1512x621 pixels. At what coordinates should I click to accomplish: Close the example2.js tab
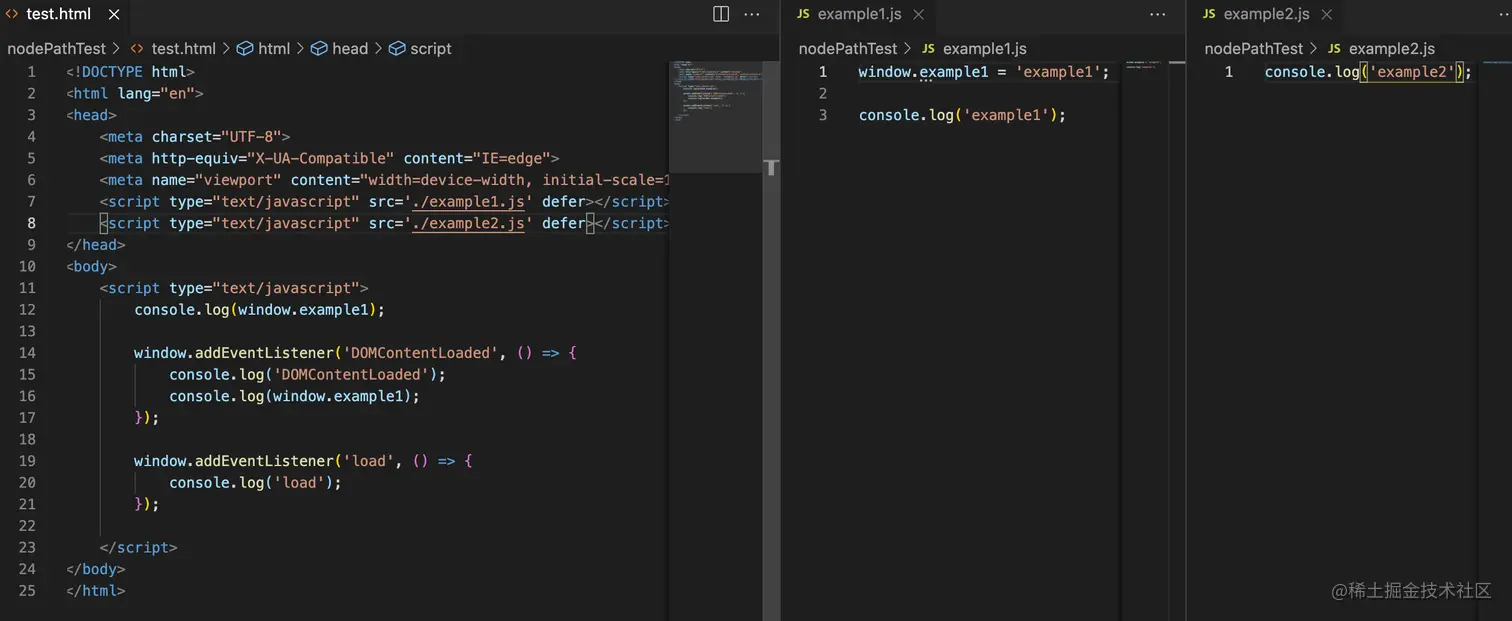[1327, 15]
